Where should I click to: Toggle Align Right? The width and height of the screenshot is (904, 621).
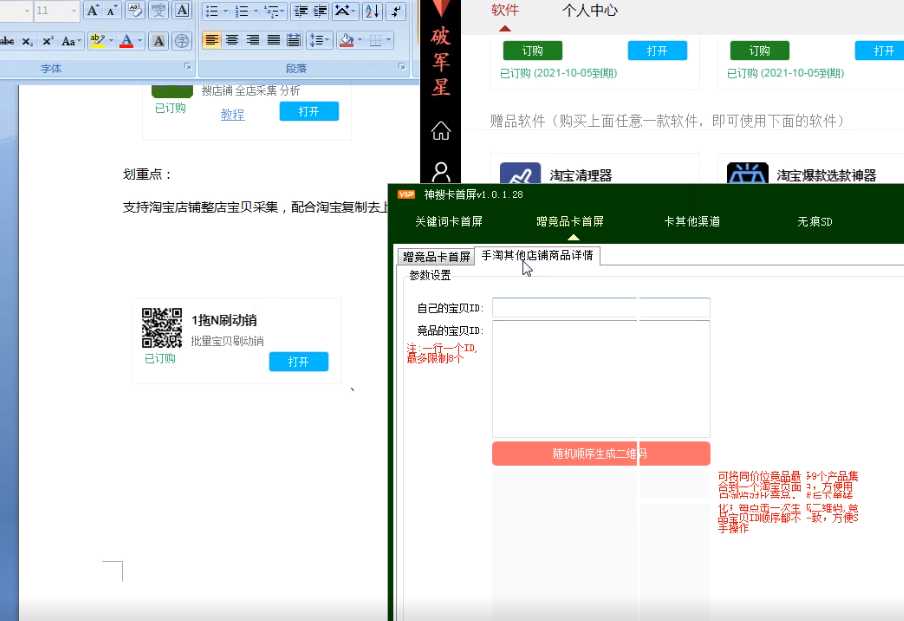point(253,40)
